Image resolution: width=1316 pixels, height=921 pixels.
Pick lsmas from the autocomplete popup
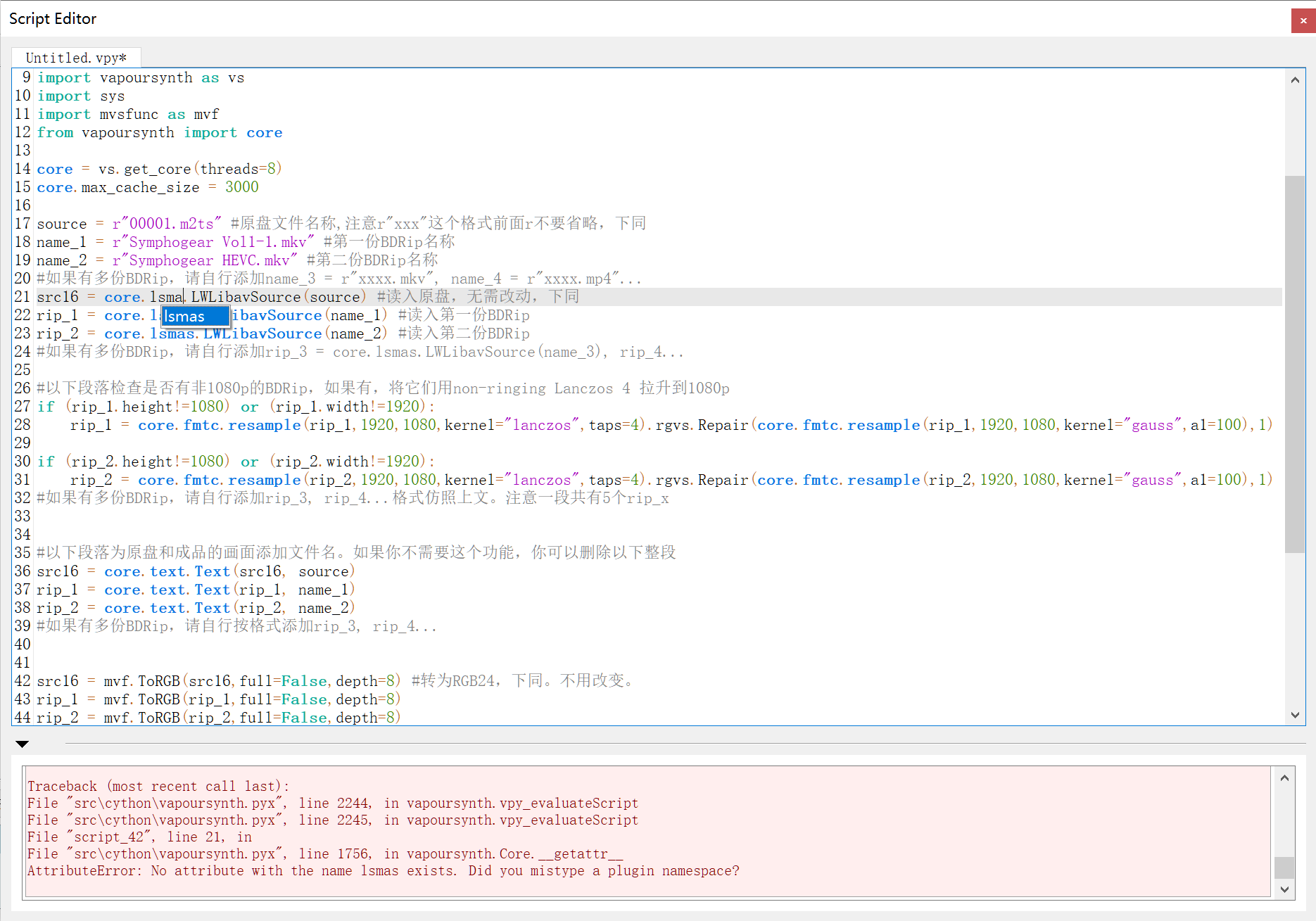point(196,317)
